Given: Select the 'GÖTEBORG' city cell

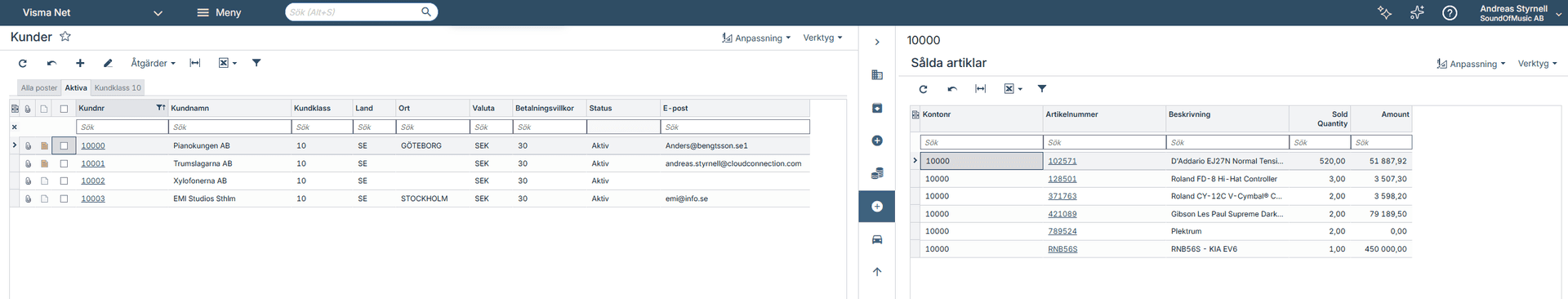Looking at the screenshot, I should pos(433,146).
